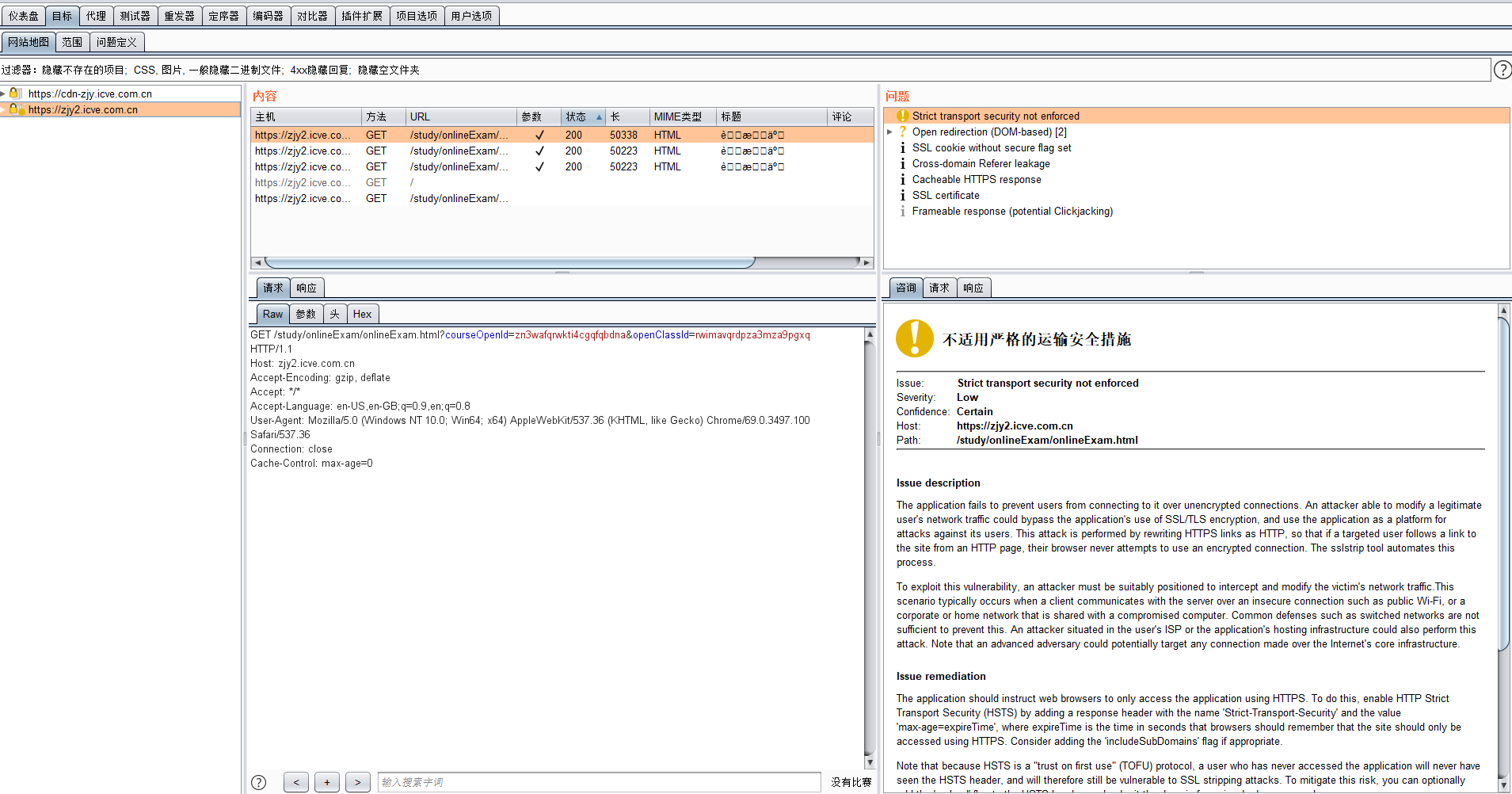This screenshot has height=794, width=1512.
Task: Open the 测试器 tab
Action: 135,16
